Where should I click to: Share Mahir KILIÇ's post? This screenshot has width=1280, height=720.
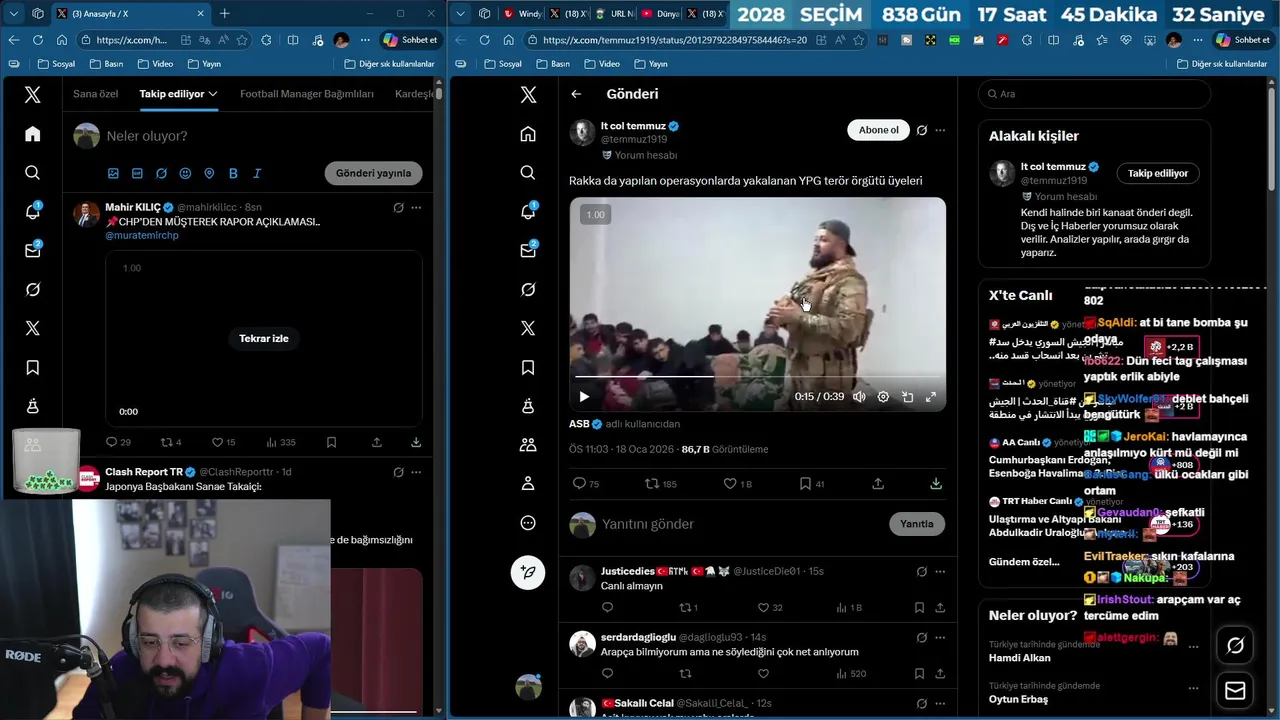pos(377,442)
